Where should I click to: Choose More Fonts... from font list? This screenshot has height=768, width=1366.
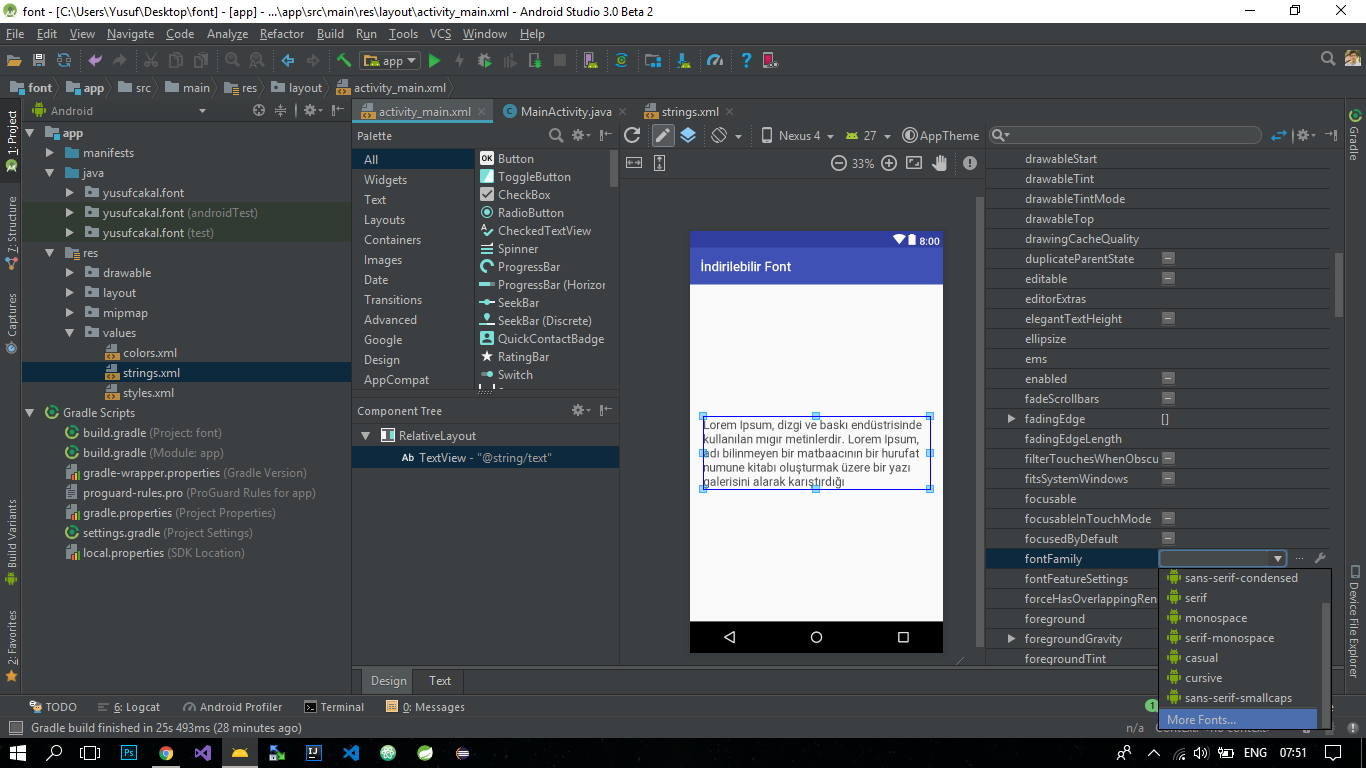pyautogui.click(x=1201, y=720)
